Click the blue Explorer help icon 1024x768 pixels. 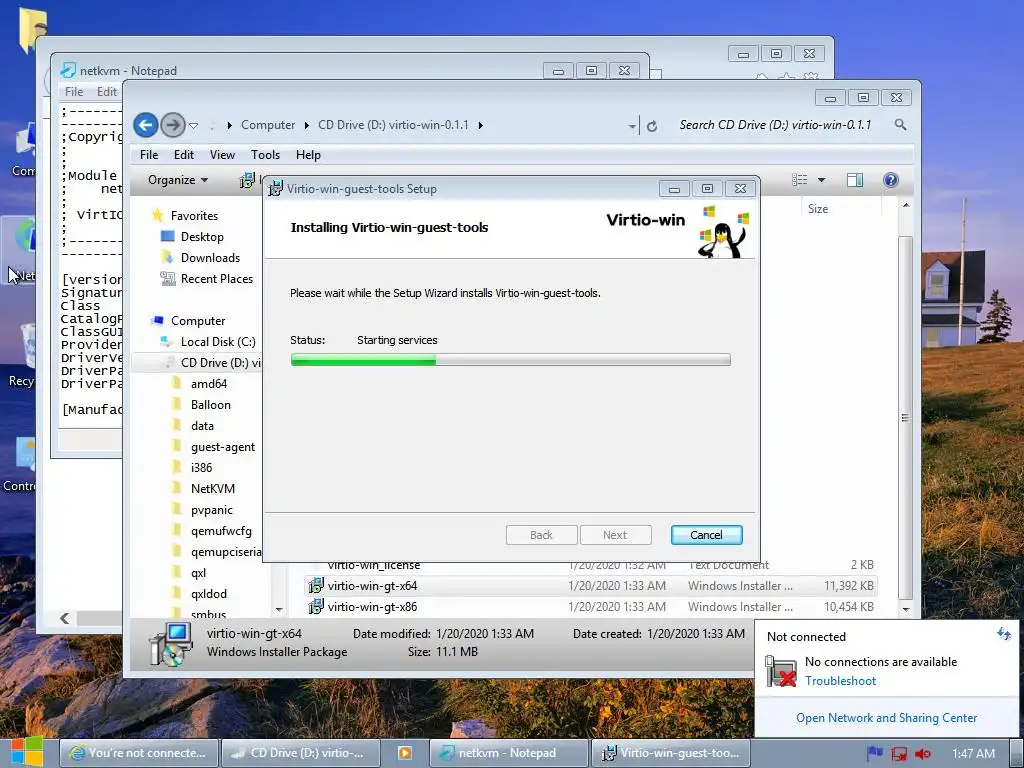click(x=890, y=180)
